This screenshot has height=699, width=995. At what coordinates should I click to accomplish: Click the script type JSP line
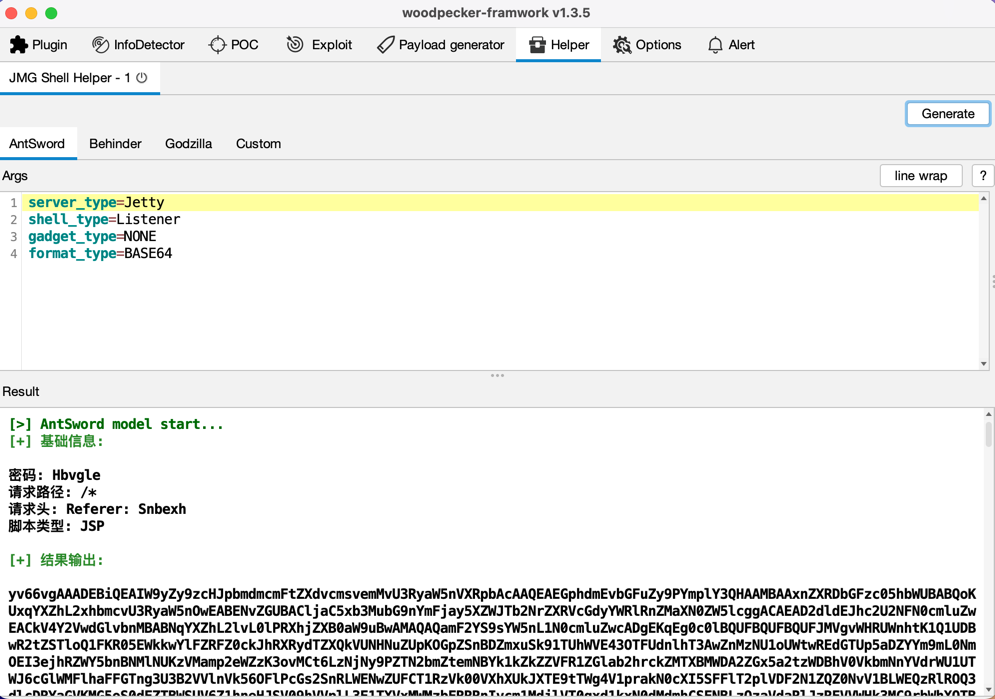click(56, 526)
